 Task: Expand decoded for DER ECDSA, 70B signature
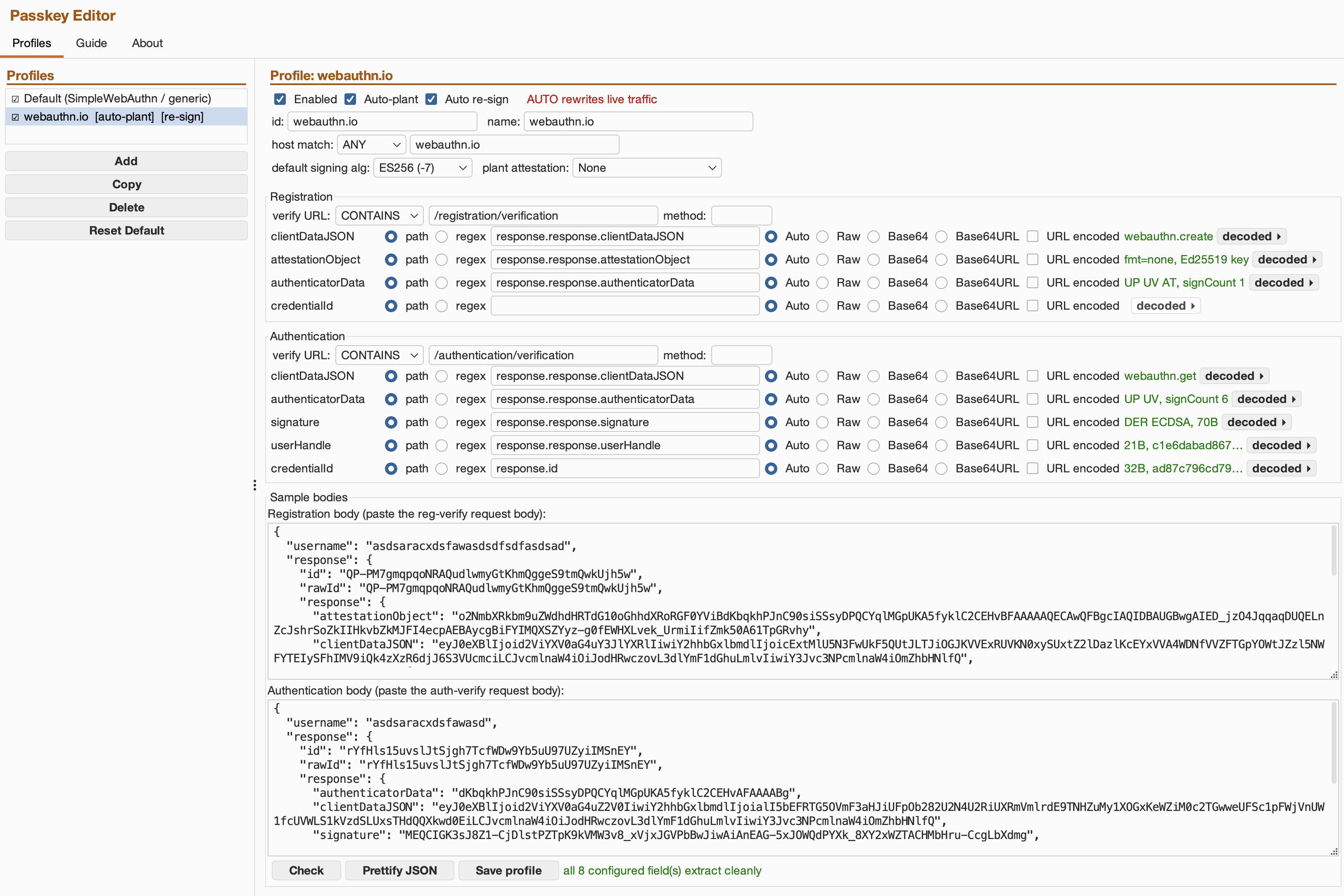(x=1256, y=422)
